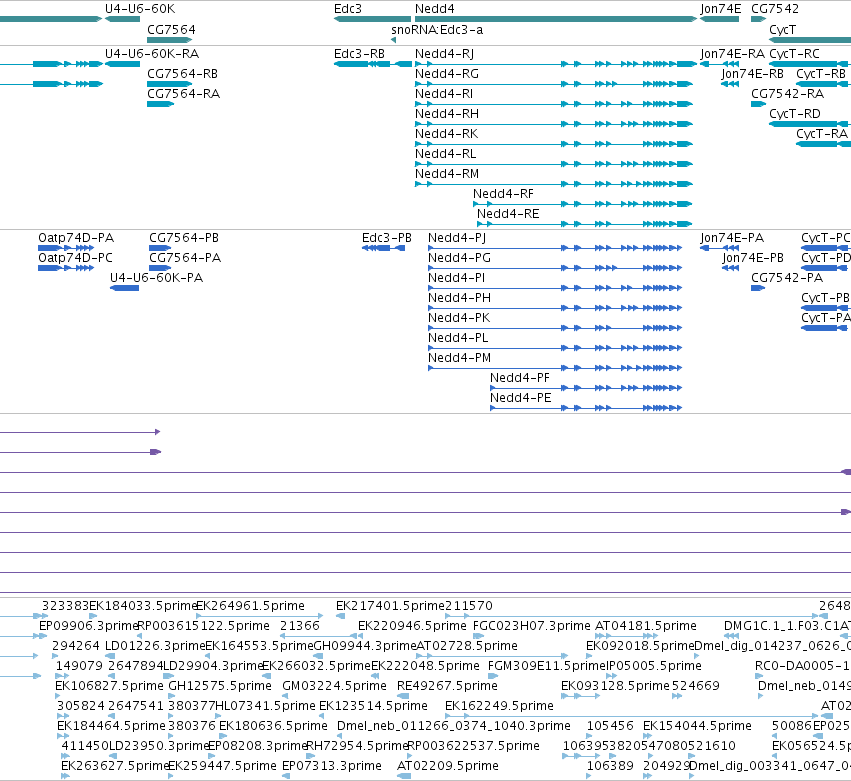Select the EK264961.5prime feature label
This screenshot has height=781, width=851.
pyautogui.click(x=250, y=606)
